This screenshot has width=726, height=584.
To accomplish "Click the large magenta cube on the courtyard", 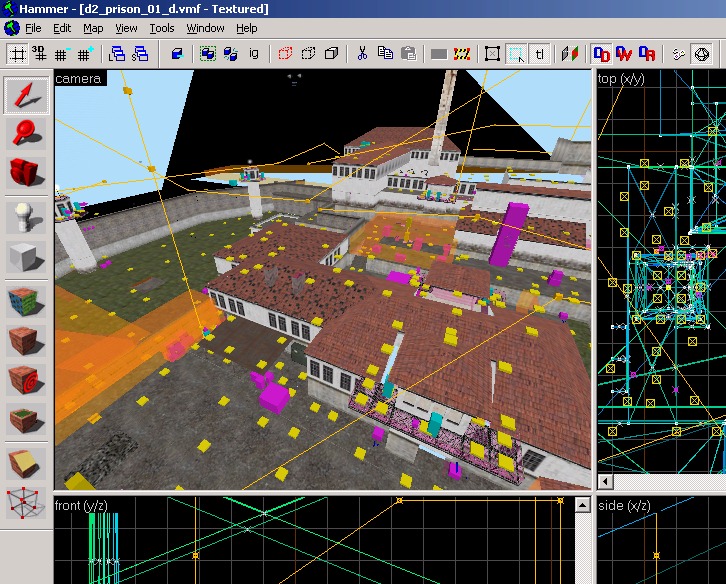I will point(275,398).
